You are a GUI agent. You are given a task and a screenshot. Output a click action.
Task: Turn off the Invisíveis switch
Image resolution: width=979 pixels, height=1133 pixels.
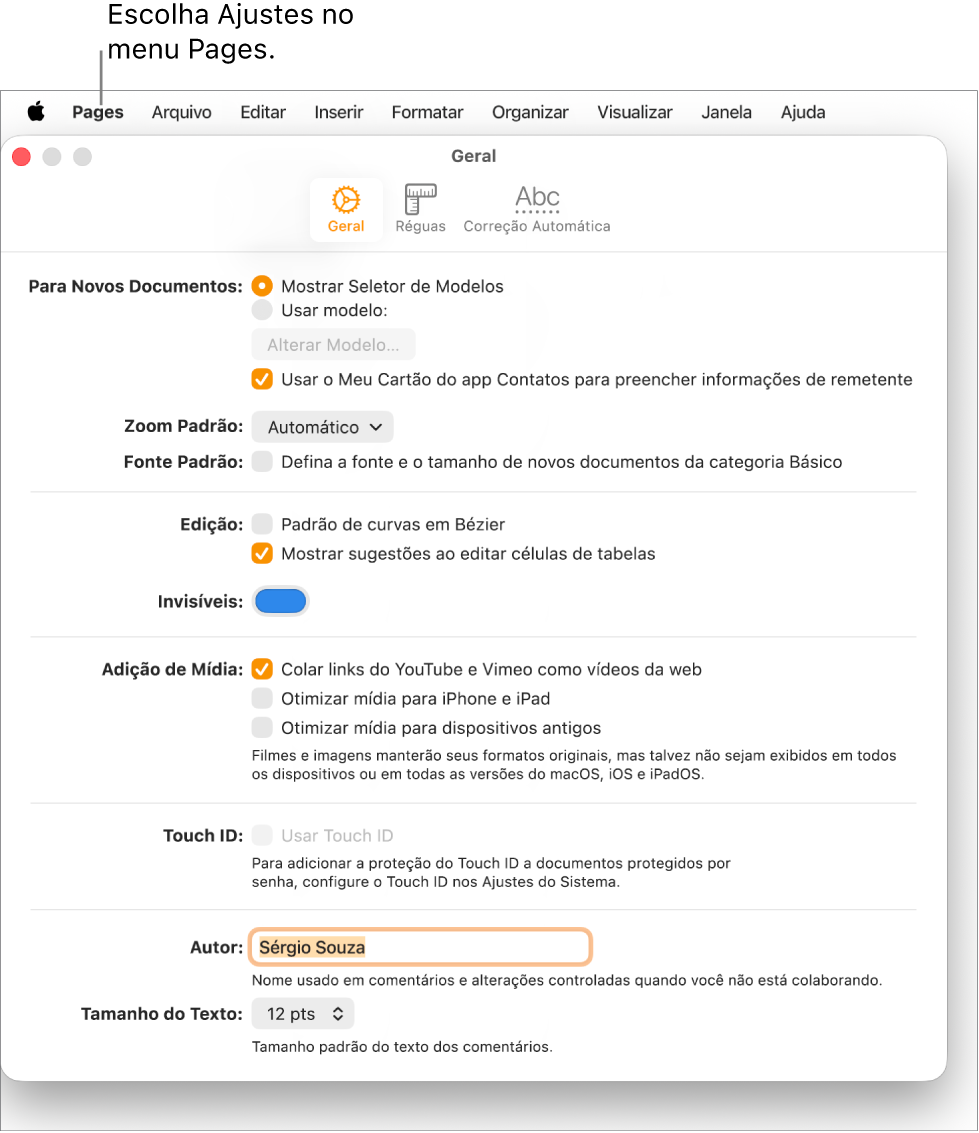pos(280,601)
